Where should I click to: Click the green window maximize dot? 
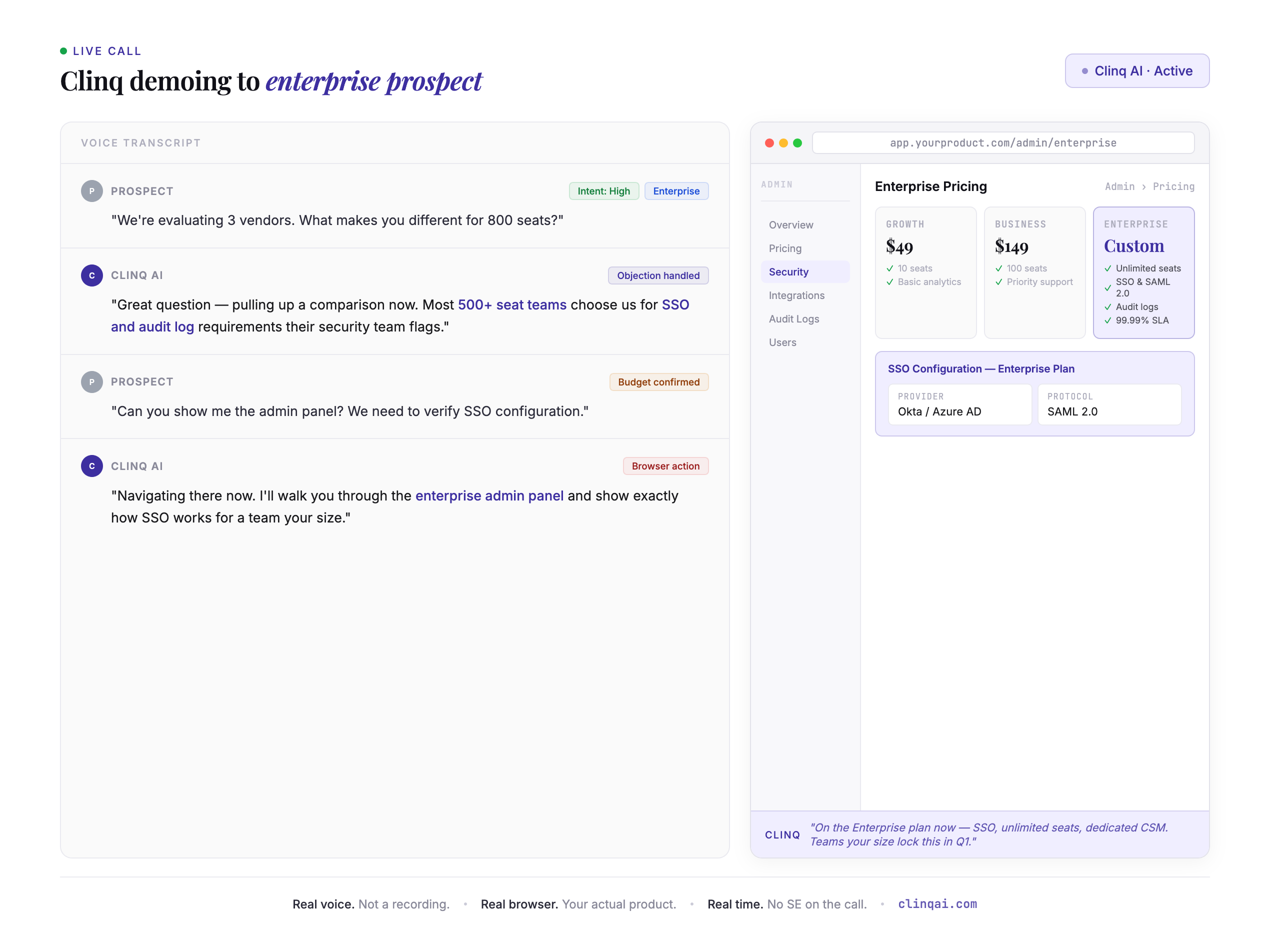(797, 143)
